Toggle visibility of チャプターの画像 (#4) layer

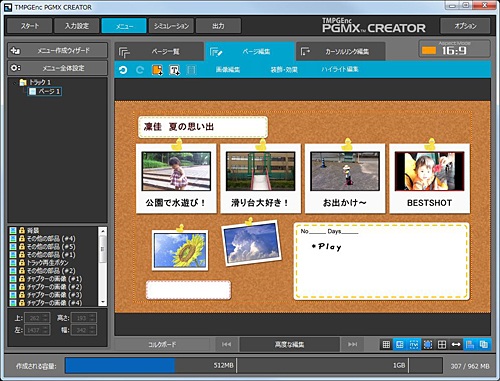[13, 303]
